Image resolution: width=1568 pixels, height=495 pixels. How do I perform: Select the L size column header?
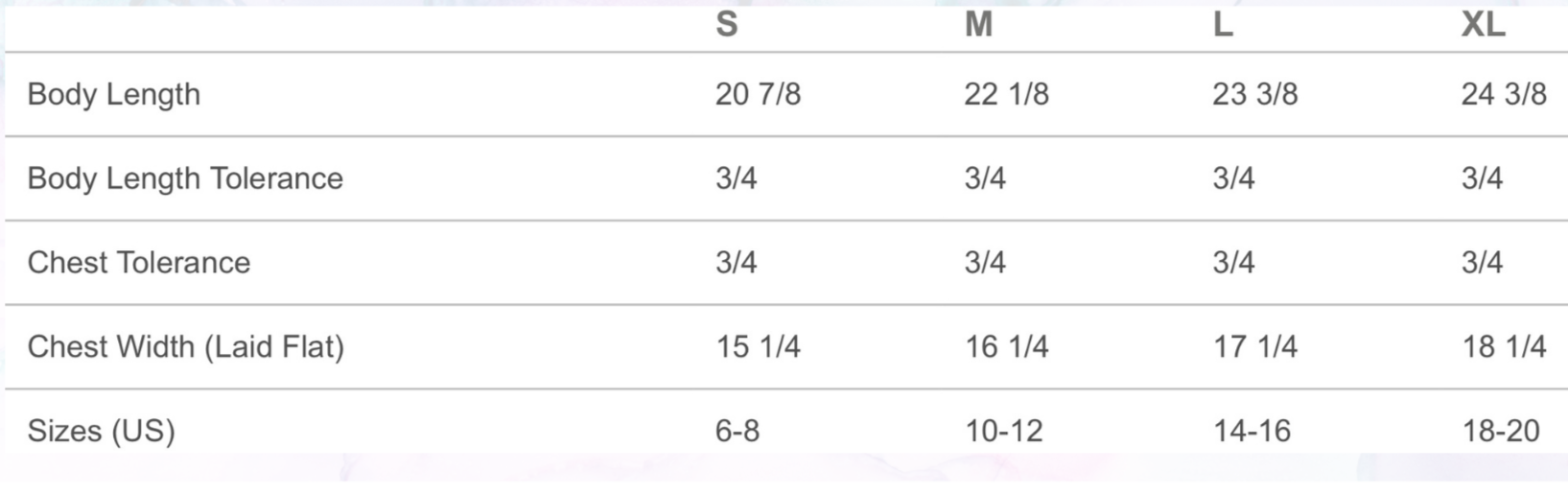(1223, 24)
